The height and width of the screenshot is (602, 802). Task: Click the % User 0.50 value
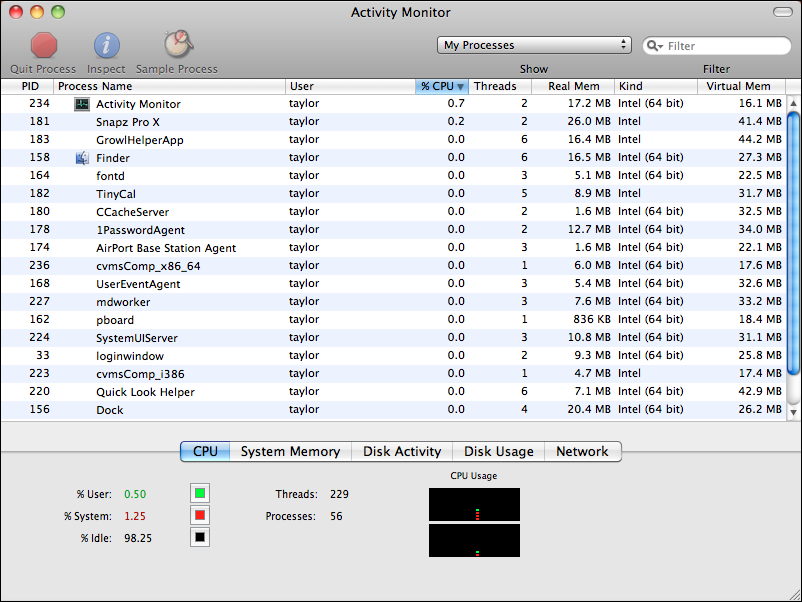click(135, 494)
